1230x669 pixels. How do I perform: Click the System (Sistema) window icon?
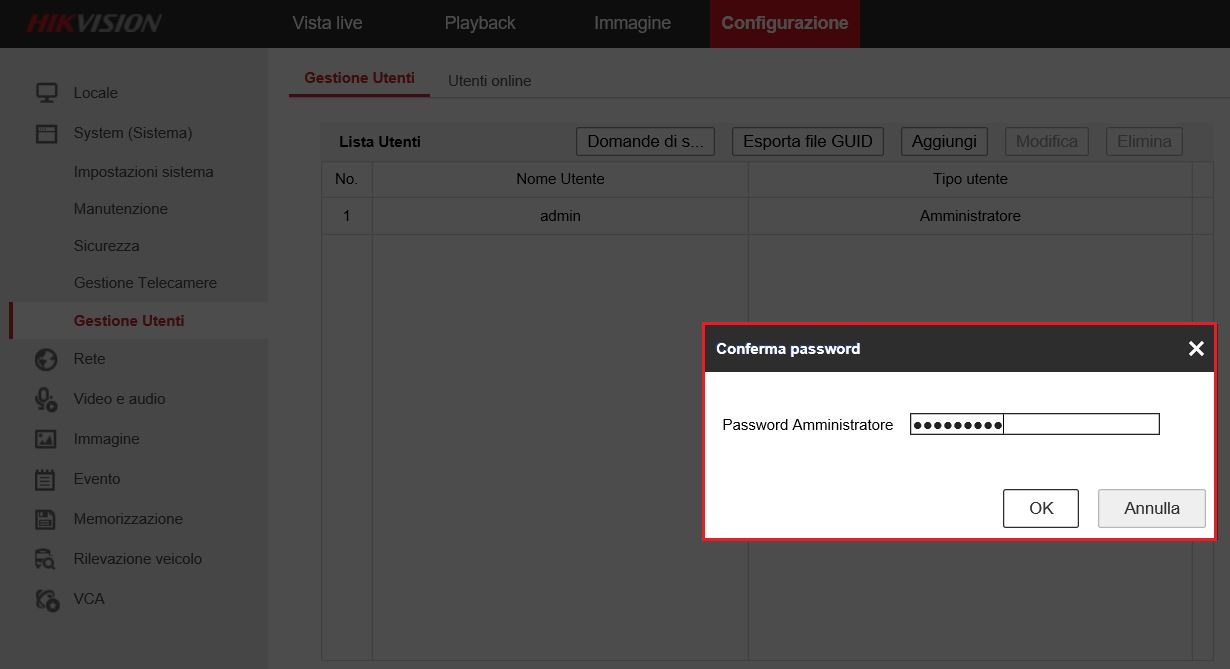pos(46,133)
